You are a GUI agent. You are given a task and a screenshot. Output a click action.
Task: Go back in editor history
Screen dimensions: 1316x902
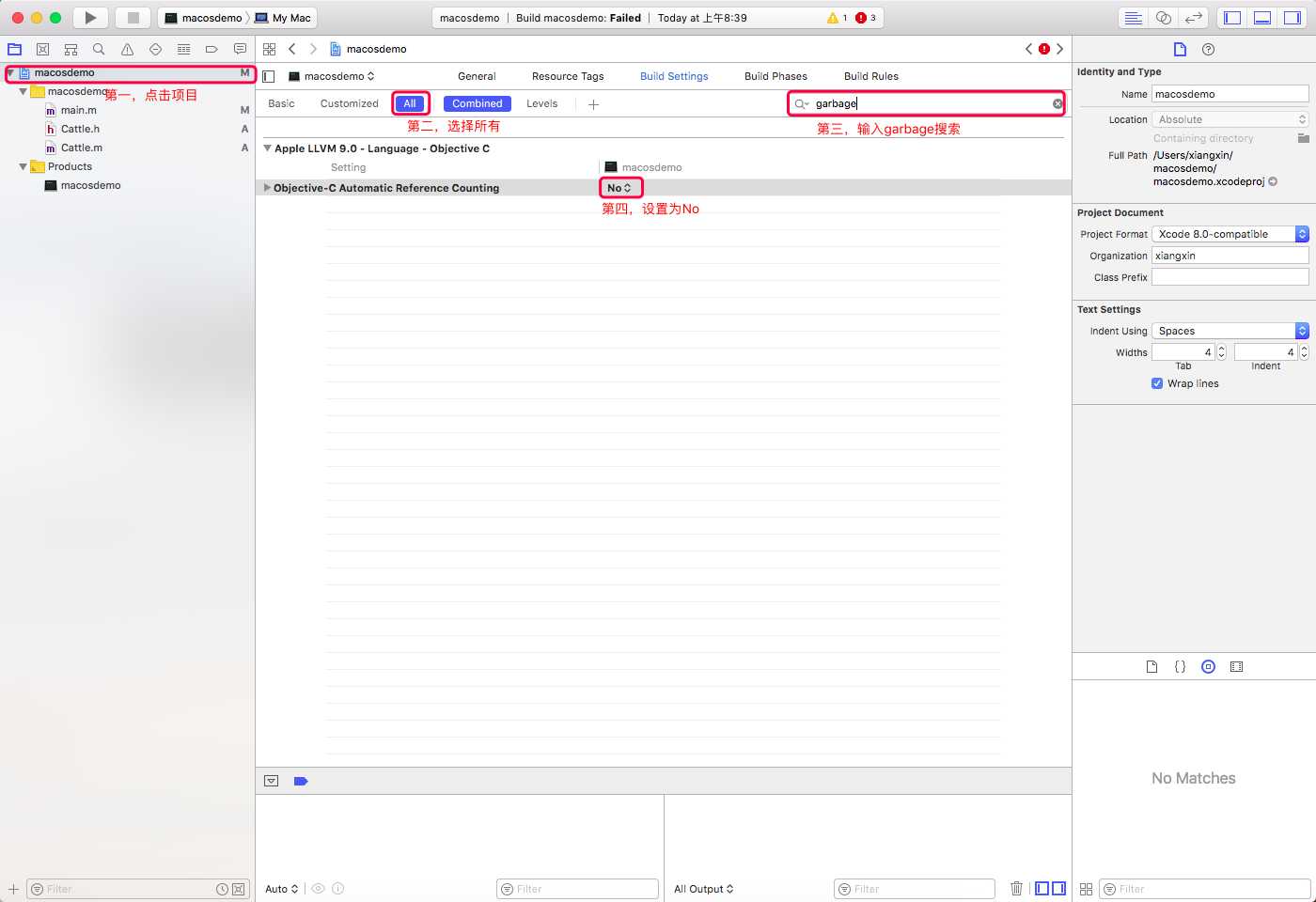(x=292, y=49)
